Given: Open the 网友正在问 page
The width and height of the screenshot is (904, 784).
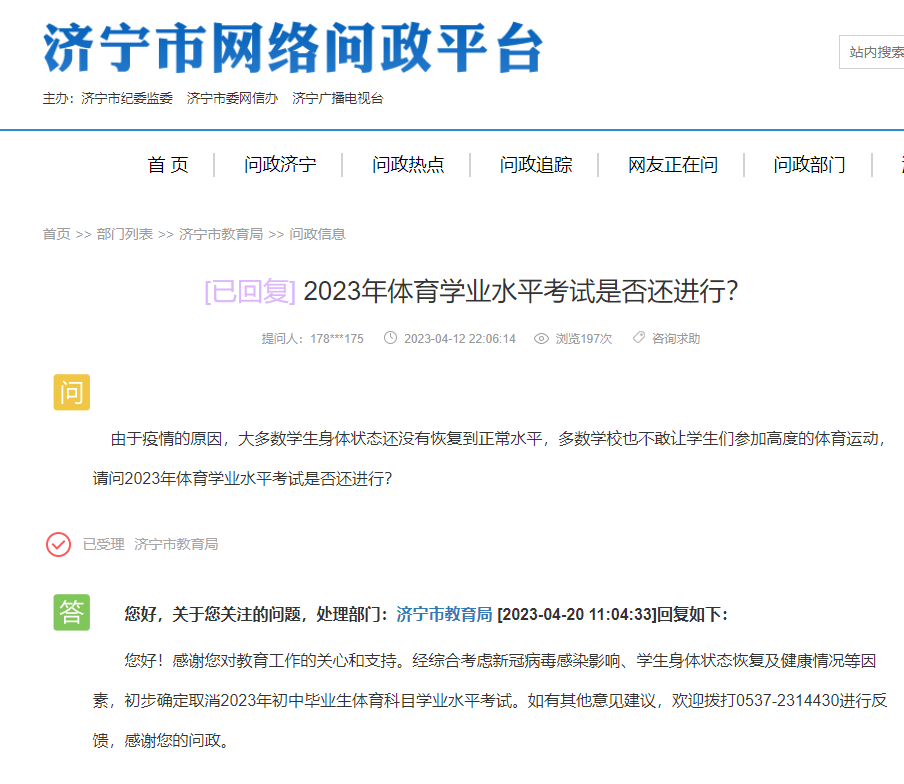Looking at the screenshot, I should [671, 165].
